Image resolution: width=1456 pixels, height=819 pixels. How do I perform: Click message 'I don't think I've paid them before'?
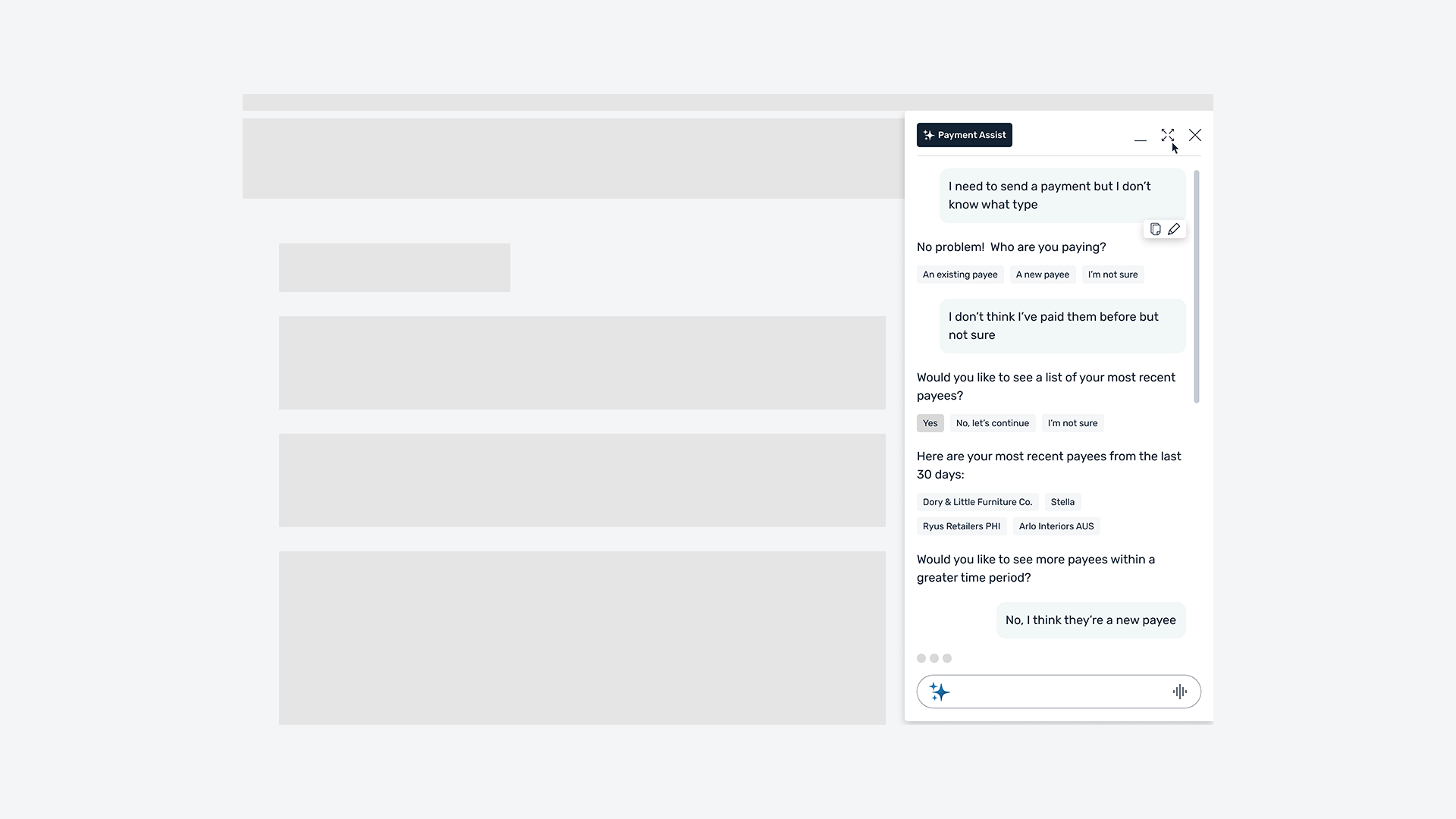click(1062, 326)
